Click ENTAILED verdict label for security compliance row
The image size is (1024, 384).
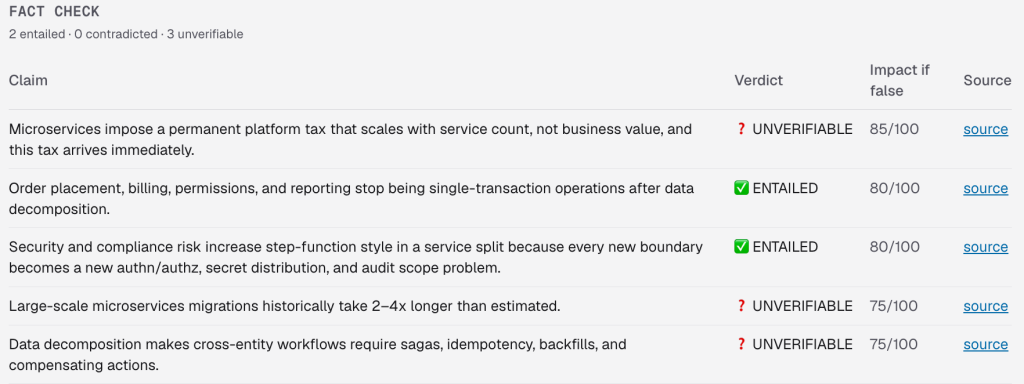click(x=785, y=247)
